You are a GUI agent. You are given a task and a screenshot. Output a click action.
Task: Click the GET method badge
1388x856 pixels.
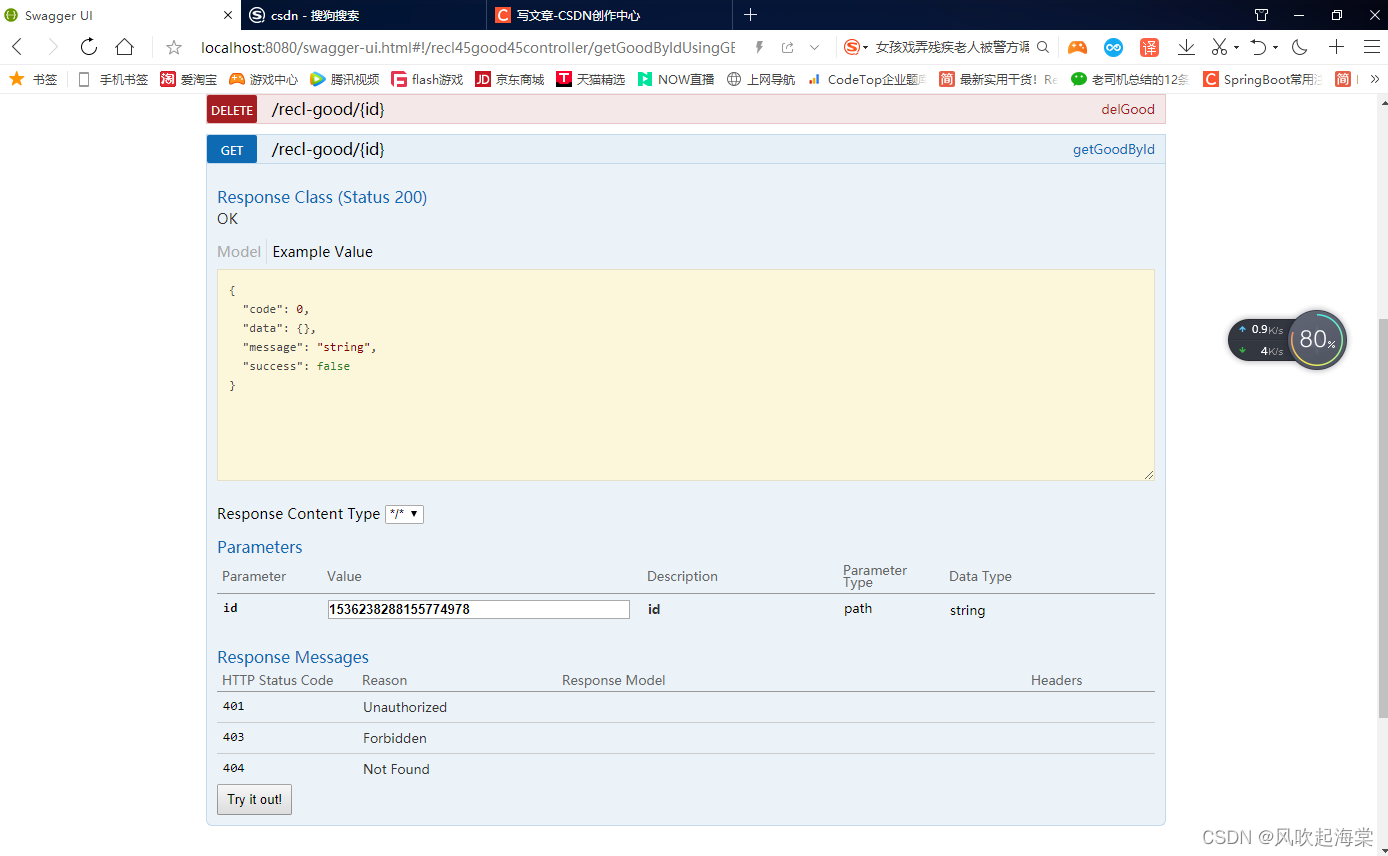(x=232, y=149)
